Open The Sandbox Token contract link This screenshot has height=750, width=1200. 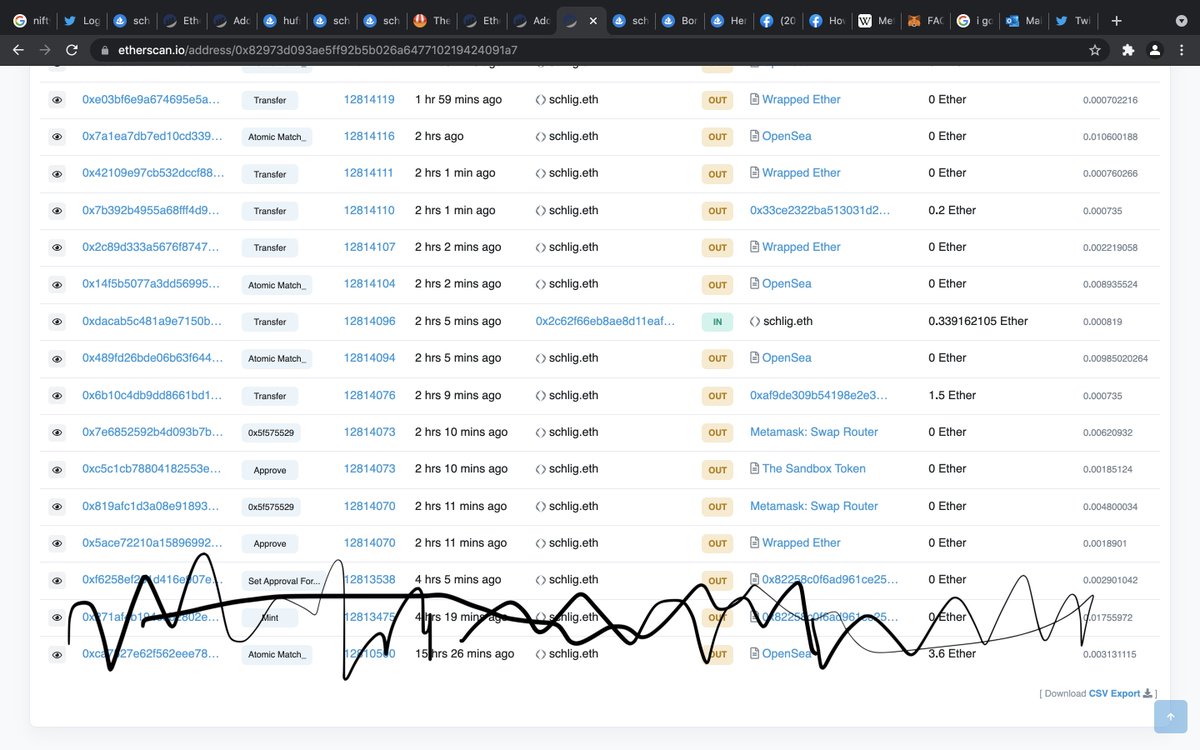point(814,469)
